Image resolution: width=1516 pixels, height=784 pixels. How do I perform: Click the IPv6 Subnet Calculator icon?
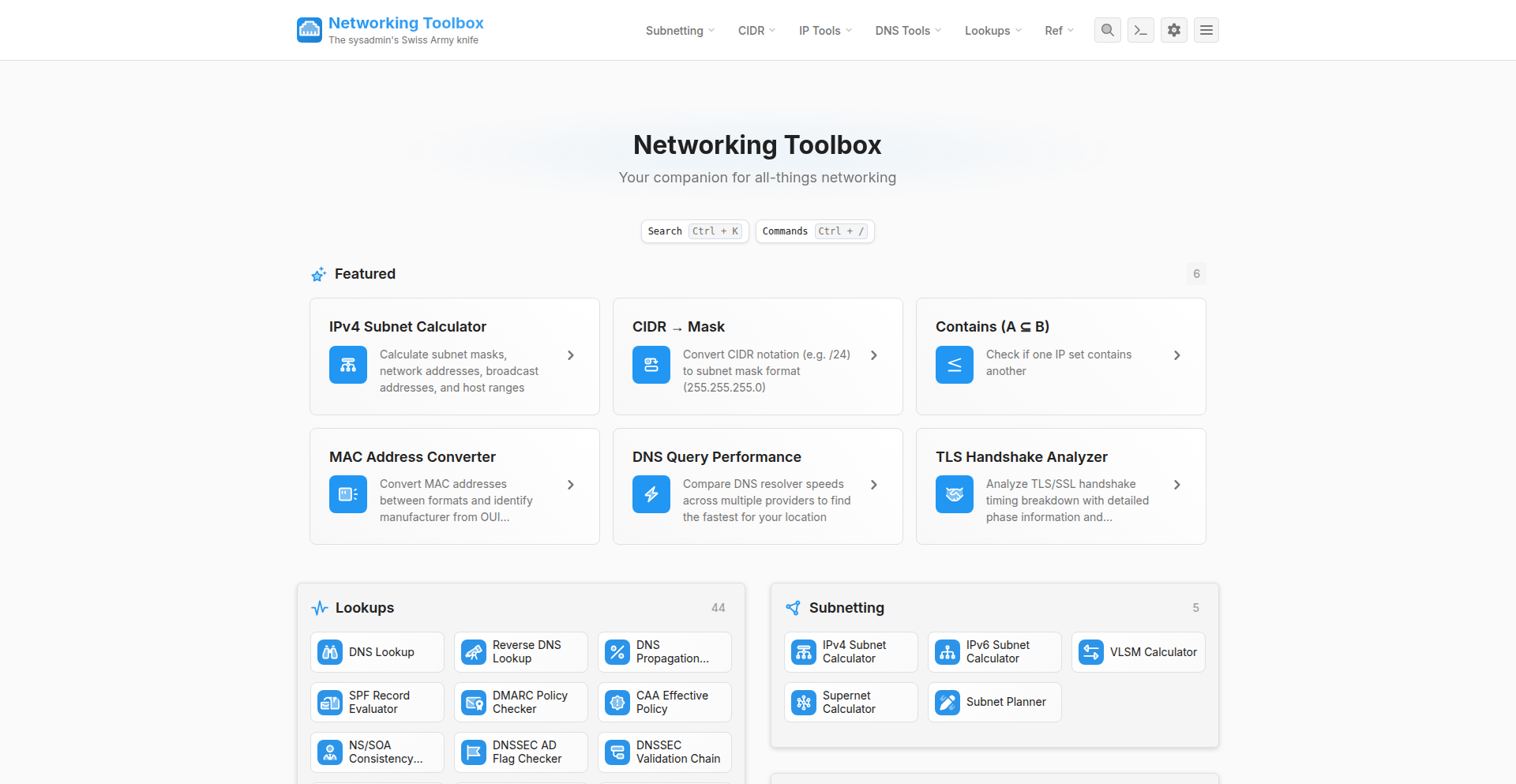click(947, 652)
